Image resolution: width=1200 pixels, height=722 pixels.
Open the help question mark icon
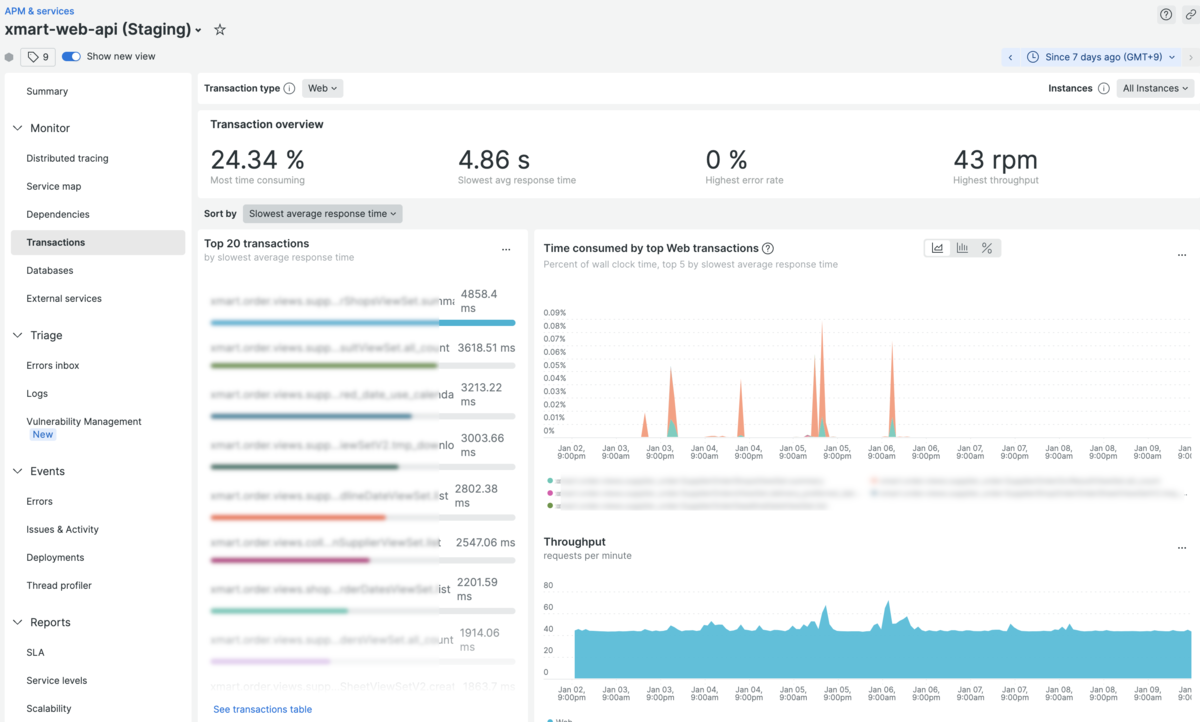[1166, 15]
